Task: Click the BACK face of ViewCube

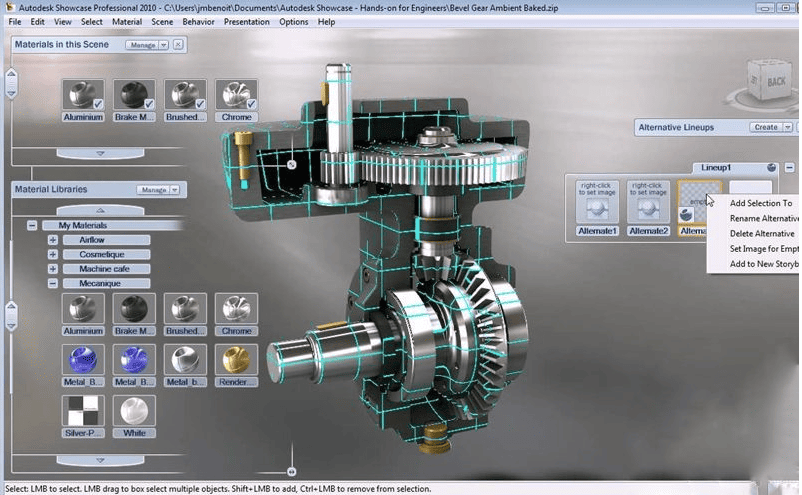Action: tap(776, 82)
